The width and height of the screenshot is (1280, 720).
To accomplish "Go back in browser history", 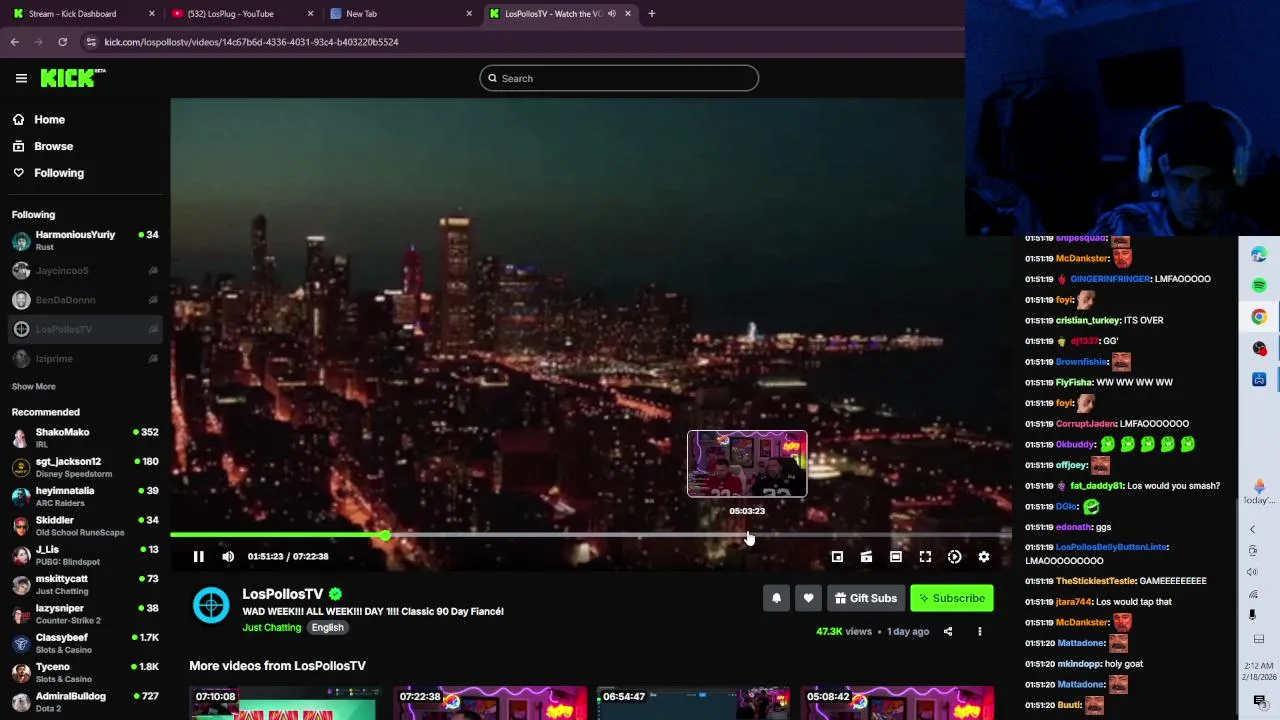I will 14,42.
